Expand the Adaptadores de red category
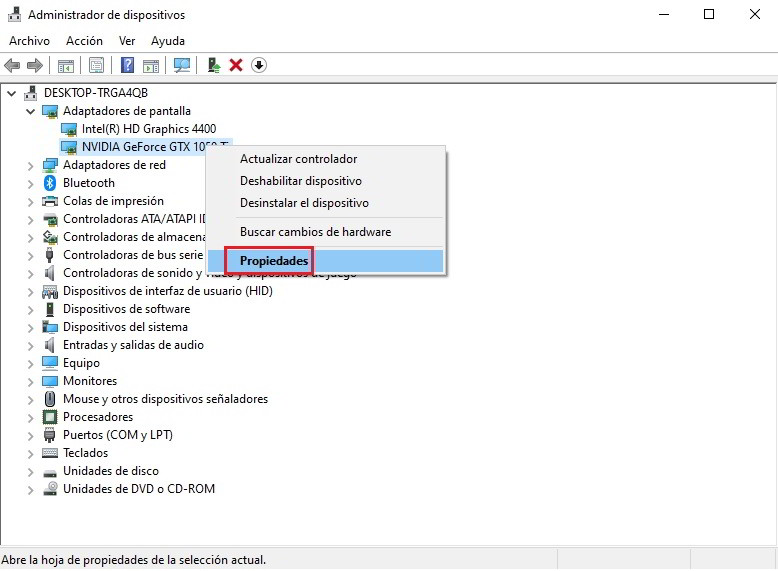 [30, 165]
